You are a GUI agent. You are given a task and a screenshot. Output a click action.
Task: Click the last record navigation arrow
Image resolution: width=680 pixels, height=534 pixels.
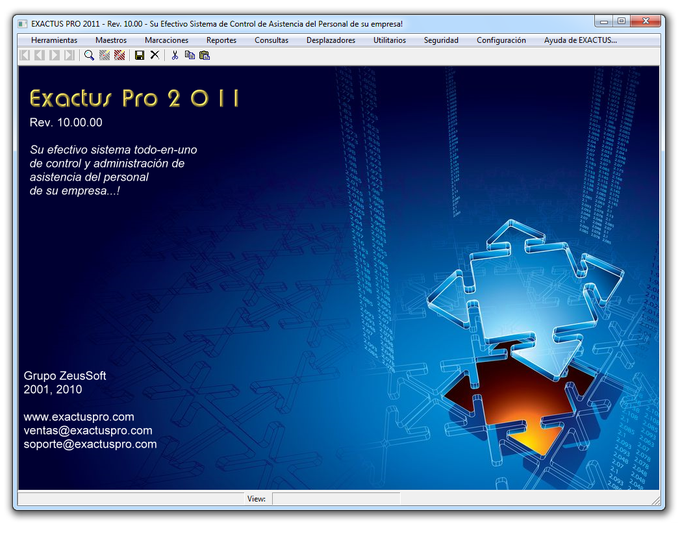pos(69,56)
